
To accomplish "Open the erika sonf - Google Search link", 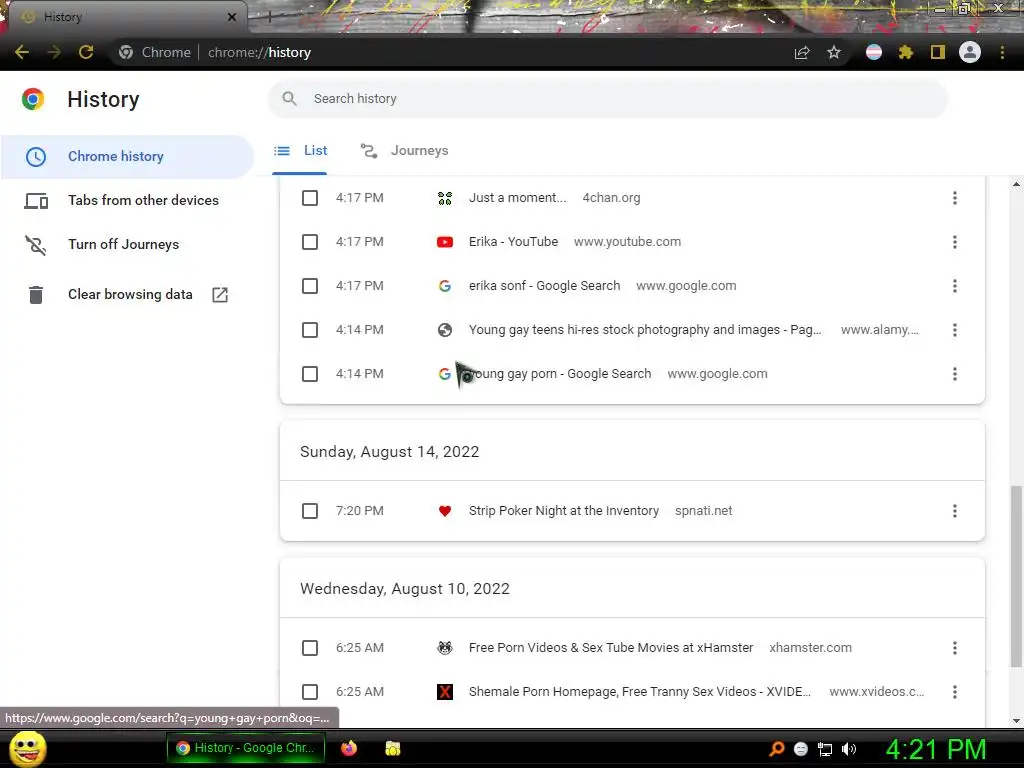I will point(545,286).
